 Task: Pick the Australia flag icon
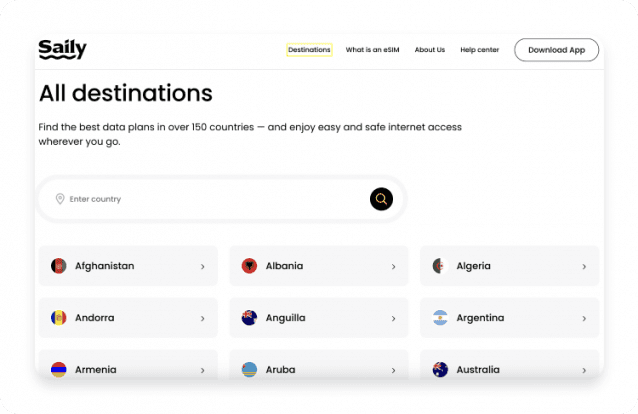pyautogui.click(x=439, y=369)
